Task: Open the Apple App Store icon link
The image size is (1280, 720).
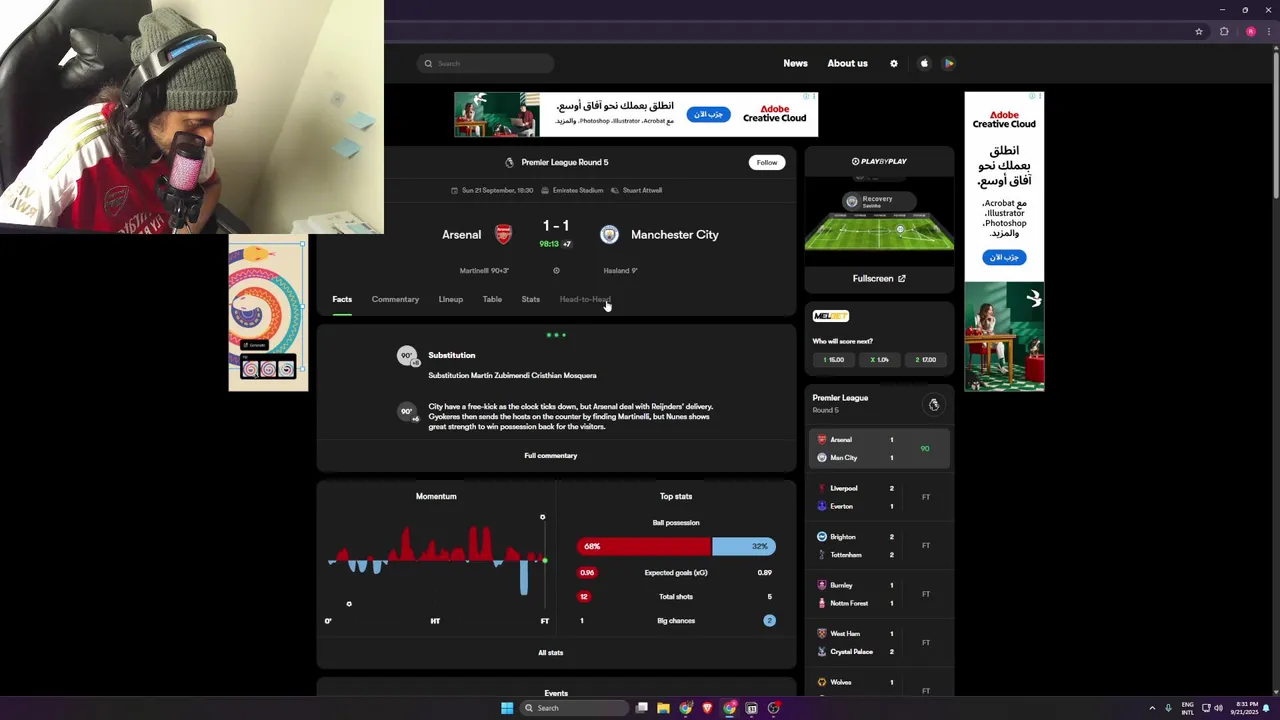Action: [x=924, y=63]
